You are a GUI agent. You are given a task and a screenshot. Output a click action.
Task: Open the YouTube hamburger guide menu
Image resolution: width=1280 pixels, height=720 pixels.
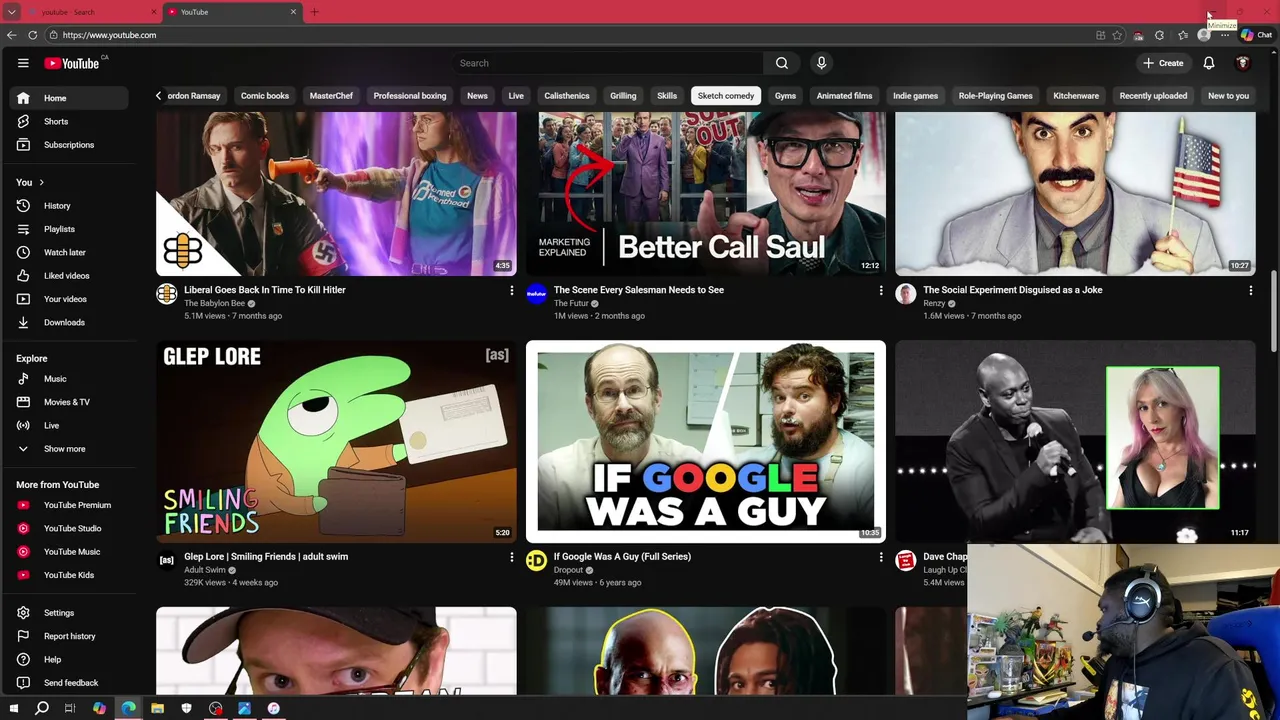[x=23, y=63]
